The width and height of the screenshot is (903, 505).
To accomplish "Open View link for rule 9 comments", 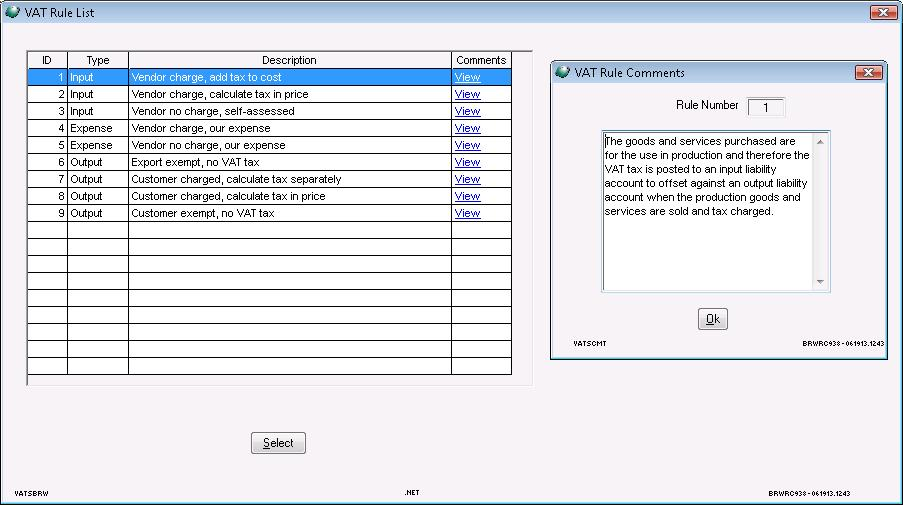I will click(x=467, y=213).
